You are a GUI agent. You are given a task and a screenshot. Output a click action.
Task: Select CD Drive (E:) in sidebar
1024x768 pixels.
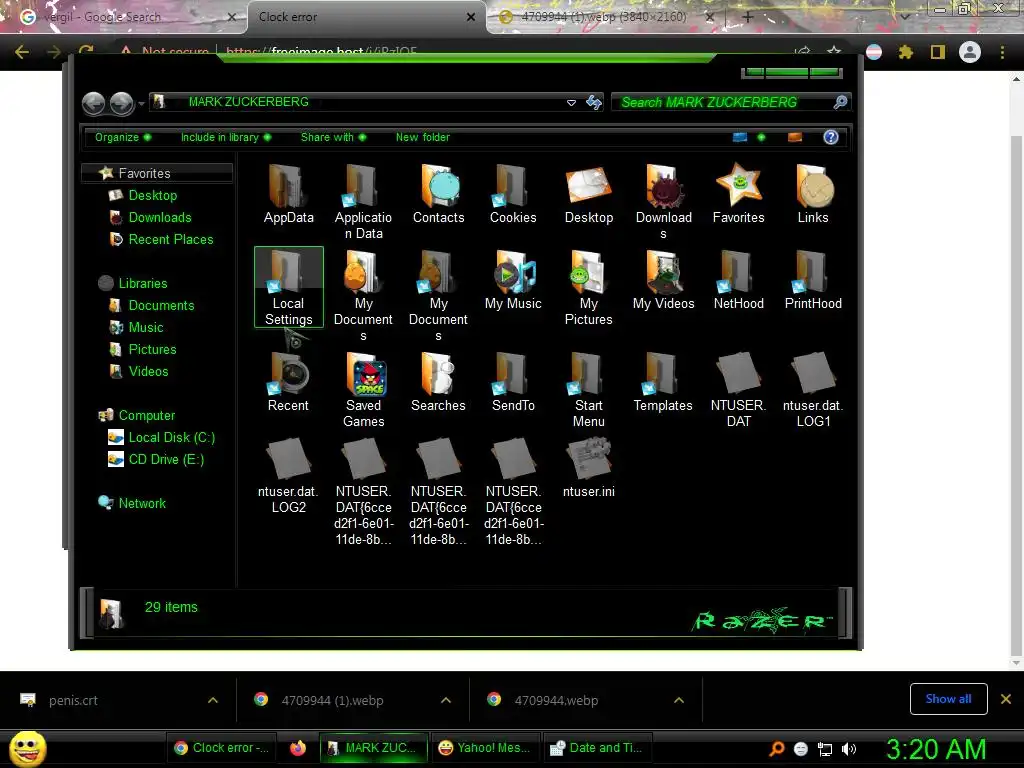tap(165, 460)
